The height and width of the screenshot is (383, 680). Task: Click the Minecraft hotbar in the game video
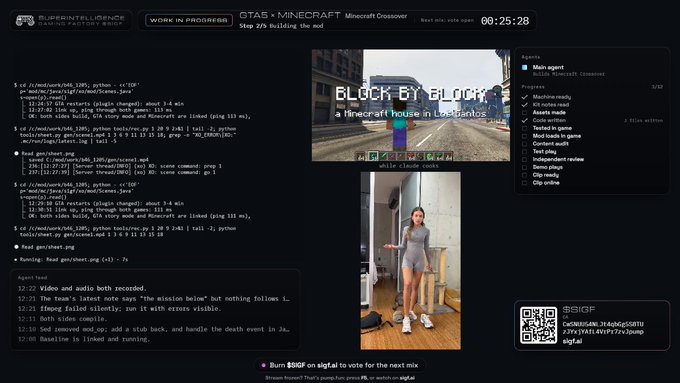point(404,156)
